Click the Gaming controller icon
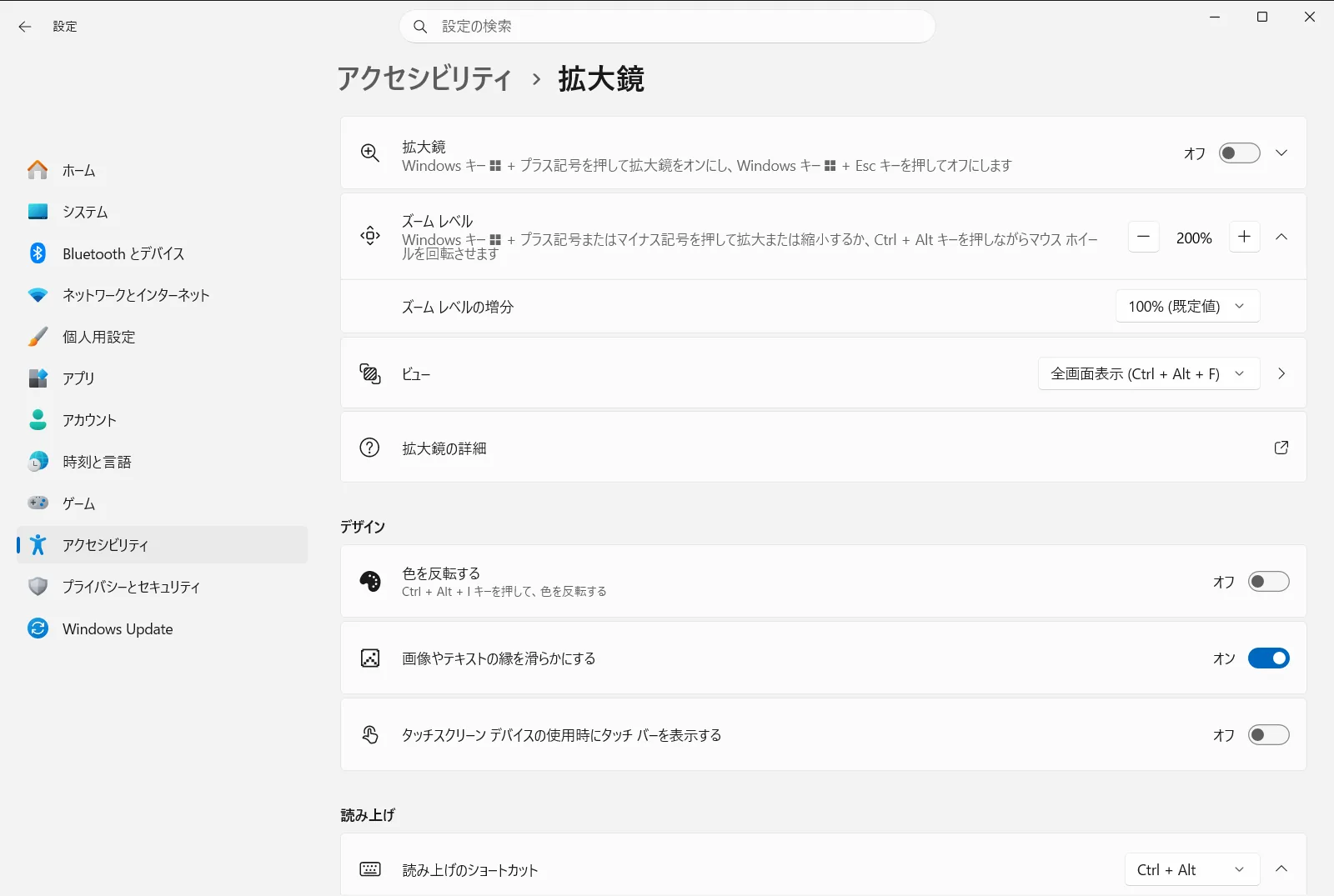Image resolution: width=1334 pixels, height=896 pixels. click(38, 503)
